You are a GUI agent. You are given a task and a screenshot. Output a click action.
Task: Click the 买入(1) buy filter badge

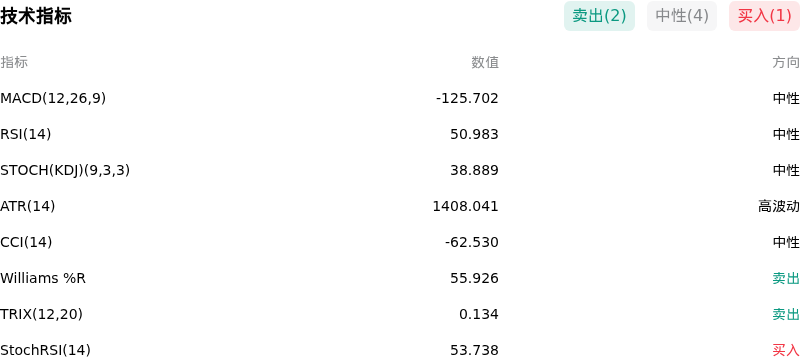pos(764,16)
